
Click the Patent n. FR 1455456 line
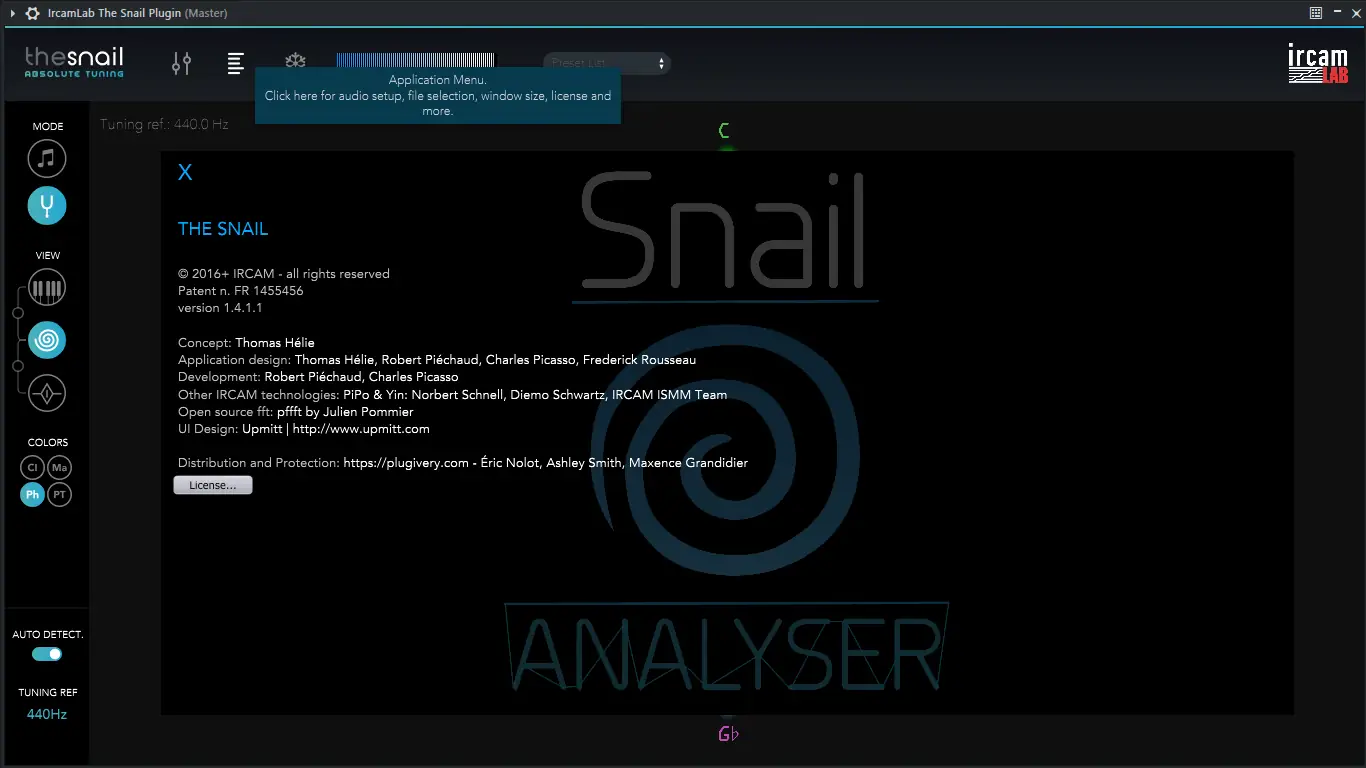(241, 291)
